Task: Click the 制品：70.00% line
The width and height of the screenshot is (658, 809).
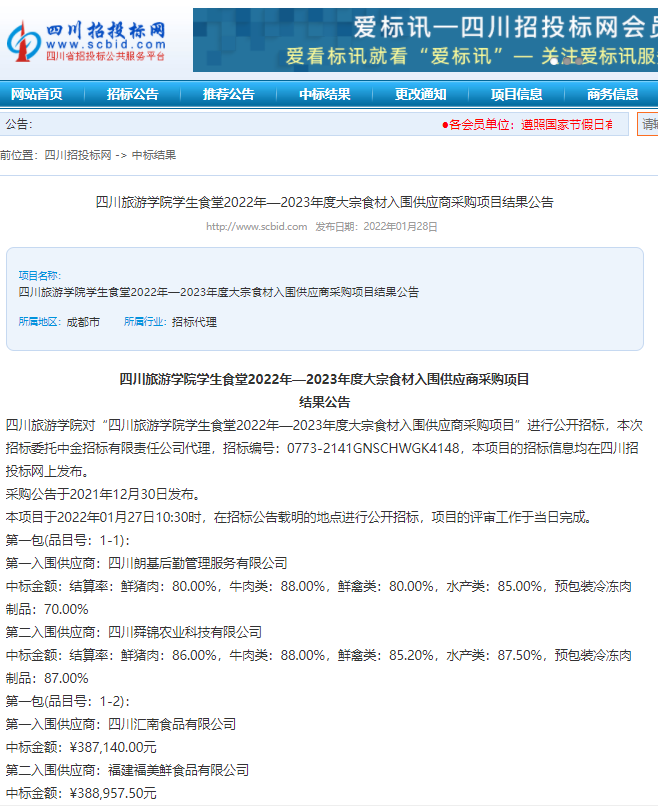Action: tap(47, 609)
